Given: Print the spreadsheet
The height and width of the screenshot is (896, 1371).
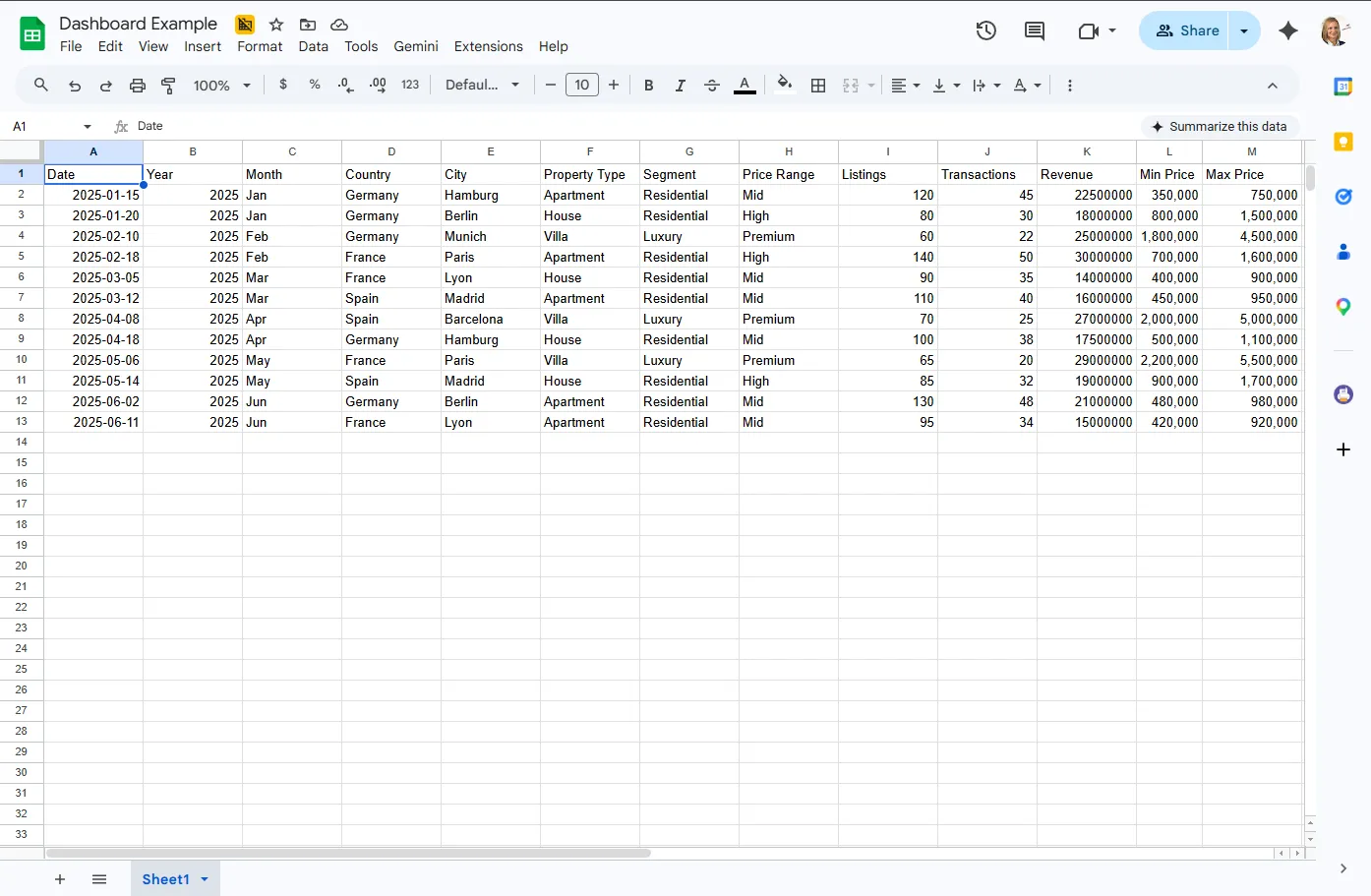Looking at the screenshot, I should click(x=138, y=86).
